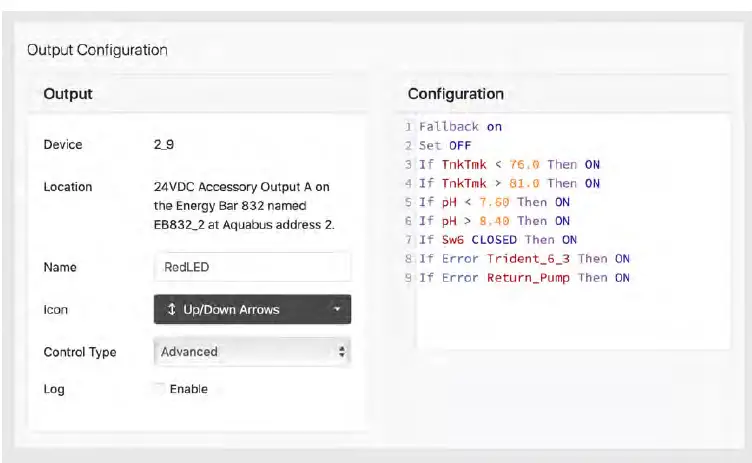Click the Error Return_Pump code line

[x=524, y=278]
